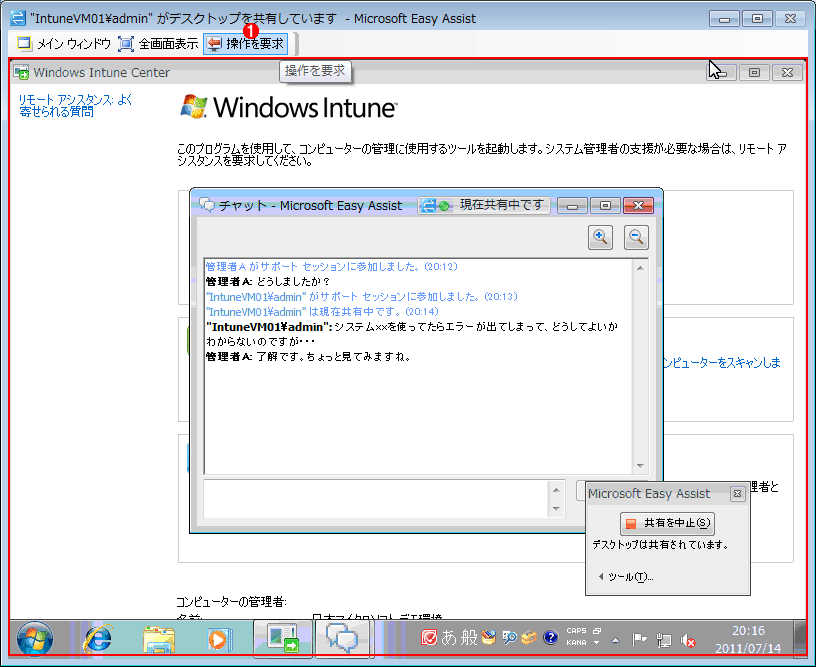Select the Easy Assist chat taskbar button
816x667 pixels.
(x=342, y=639)
